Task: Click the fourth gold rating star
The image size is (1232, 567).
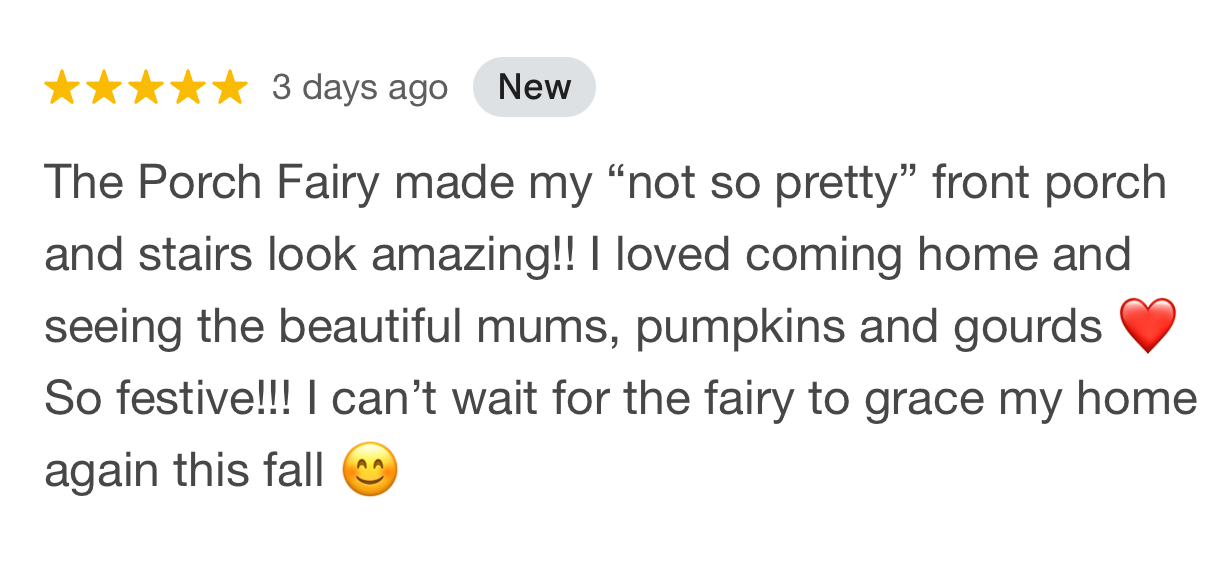Action: pyautogui.click(x=187, y=88)
